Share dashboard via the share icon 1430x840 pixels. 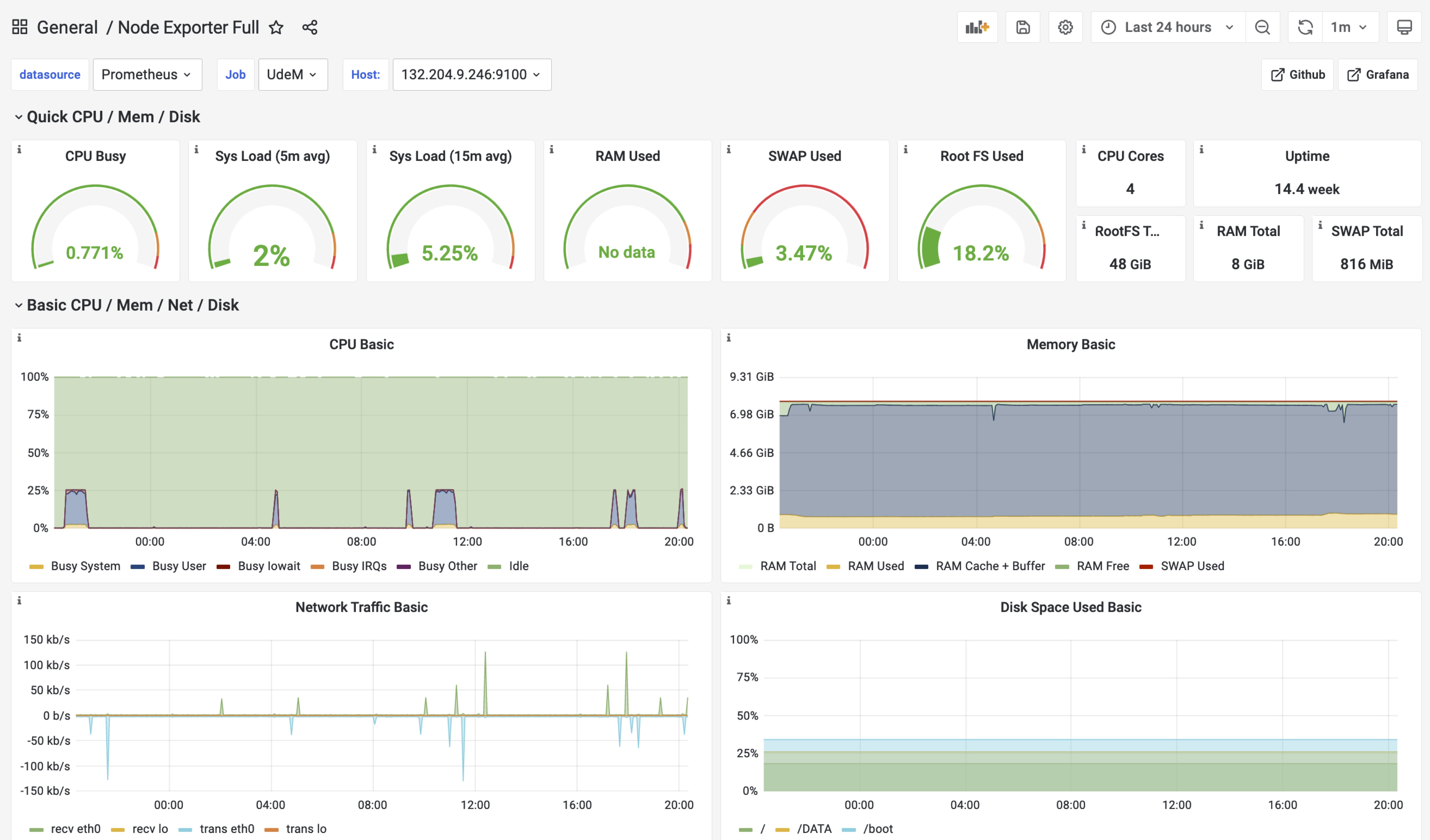click(310, 27)
